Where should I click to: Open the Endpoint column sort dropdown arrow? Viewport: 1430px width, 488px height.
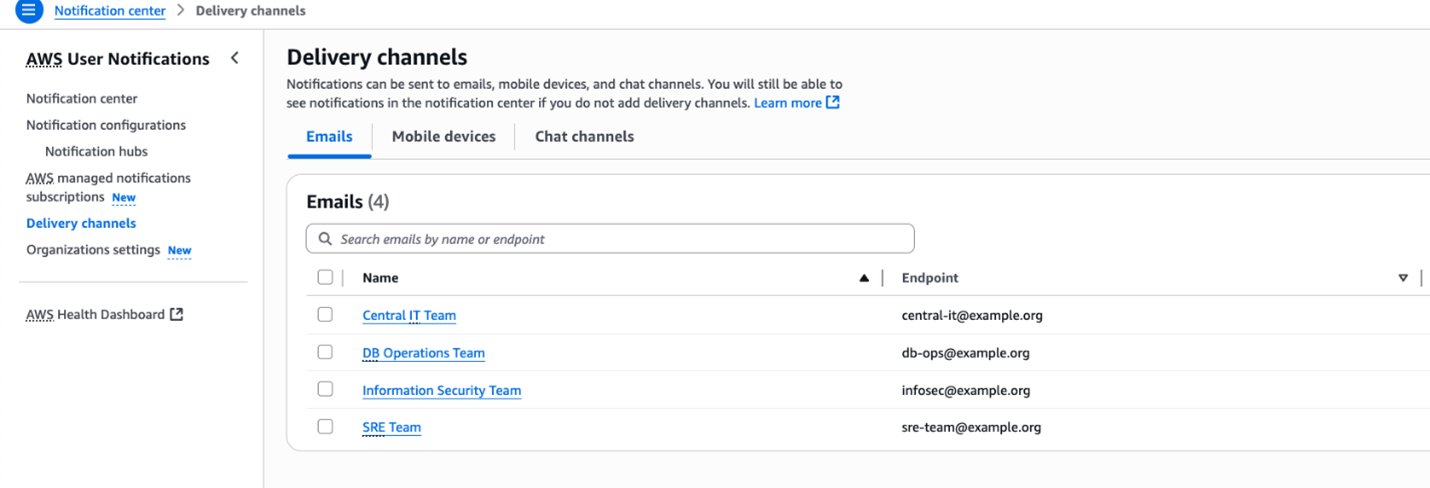point(1403,278)
